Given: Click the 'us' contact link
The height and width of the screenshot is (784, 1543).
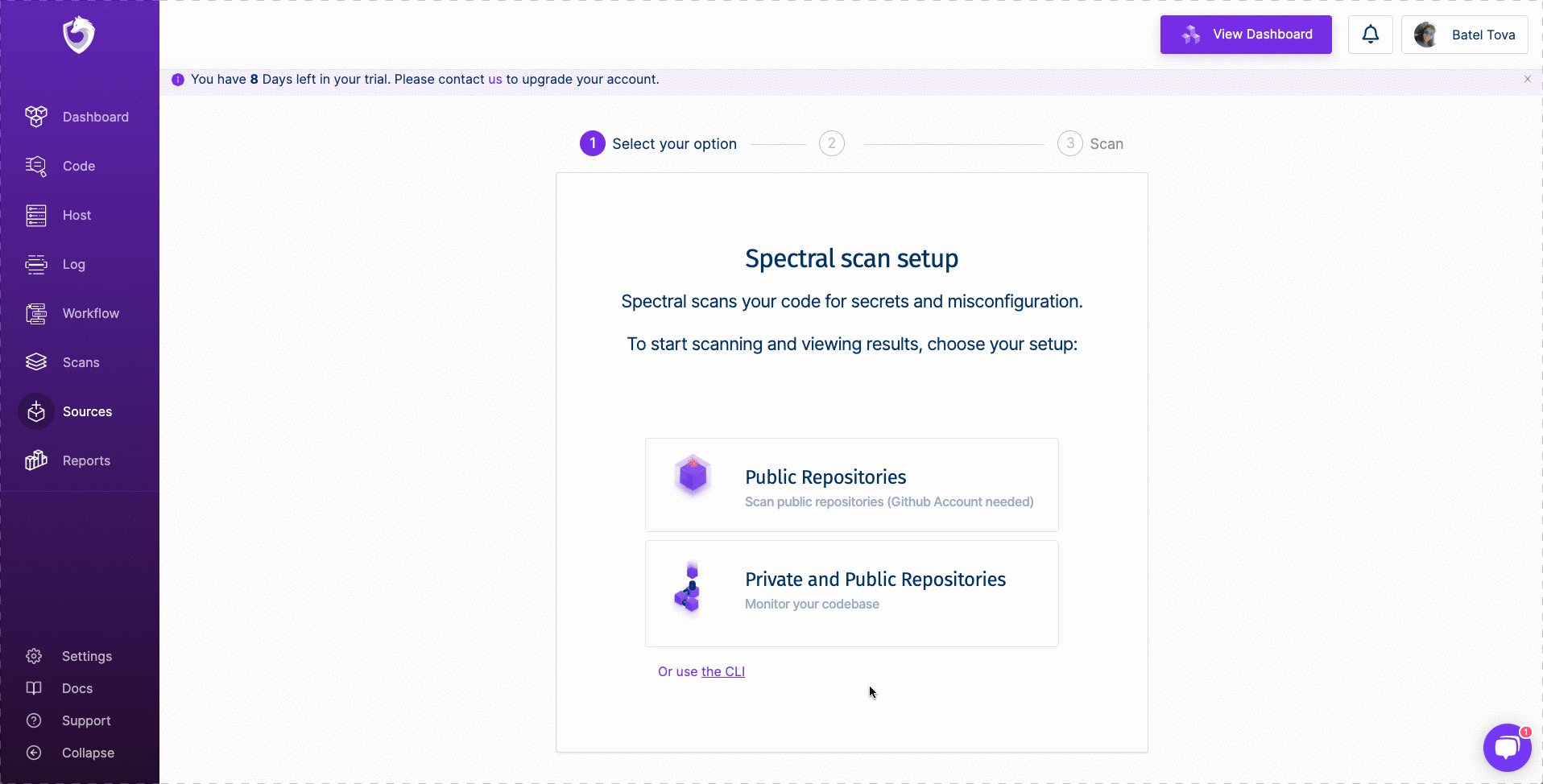Looking at the screenshot, I should coord(494,79).
